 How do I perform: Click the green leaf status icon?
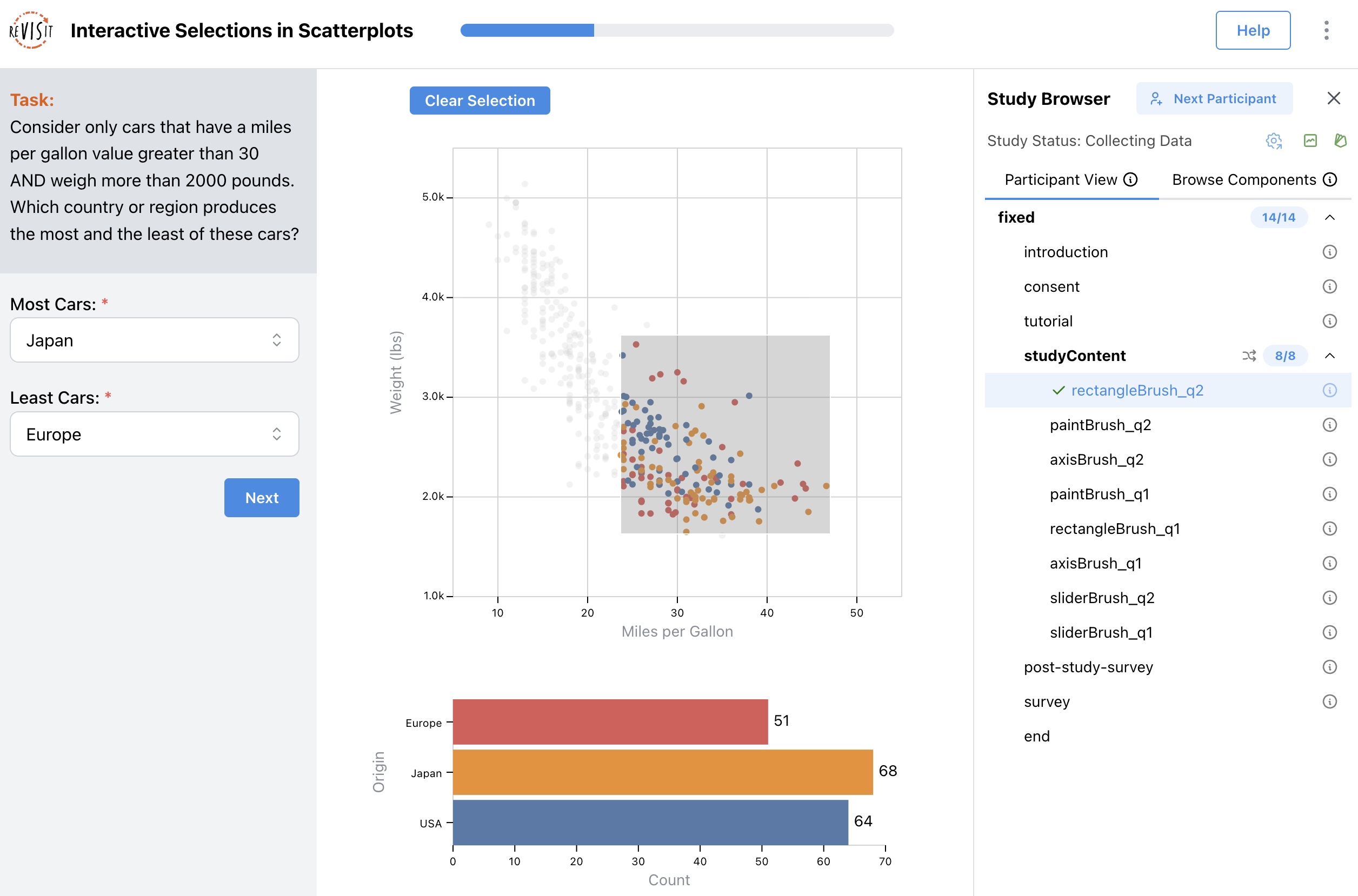tap(1340, 141)
